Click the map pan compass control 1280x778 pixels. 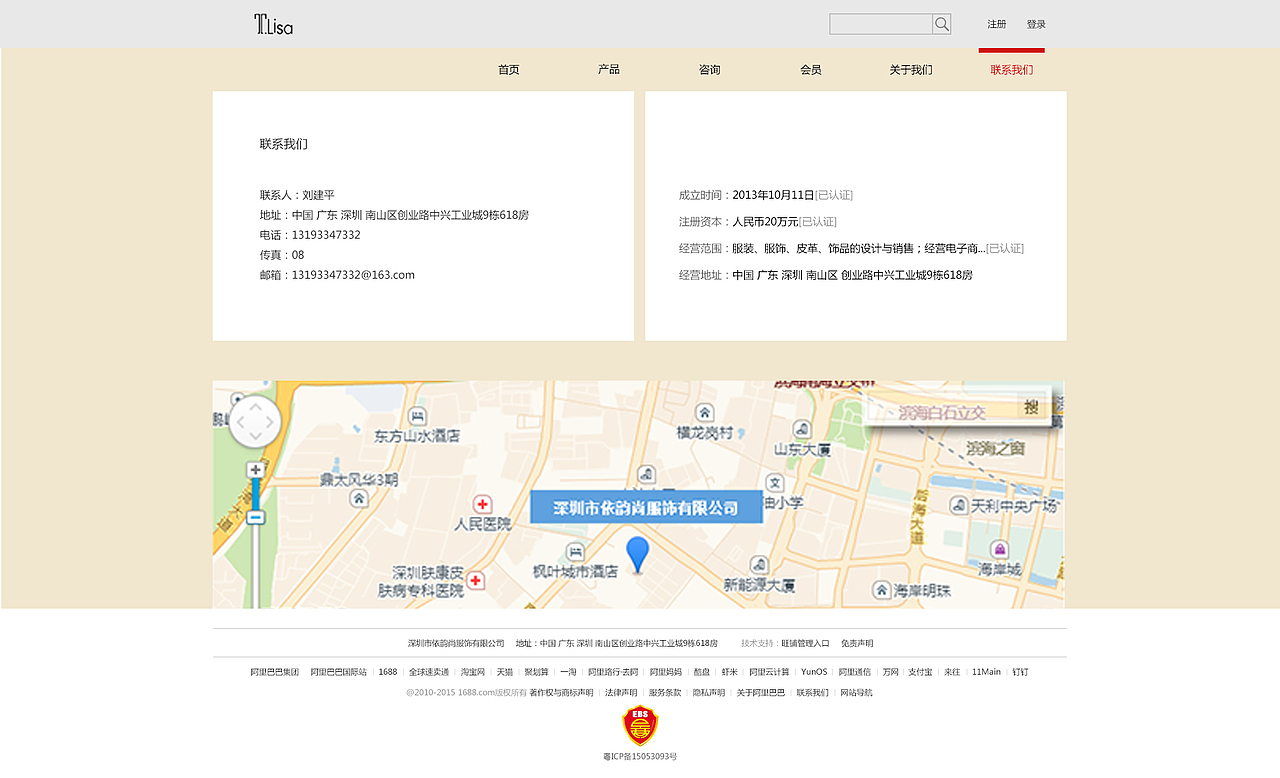click(x=255, y=422)
